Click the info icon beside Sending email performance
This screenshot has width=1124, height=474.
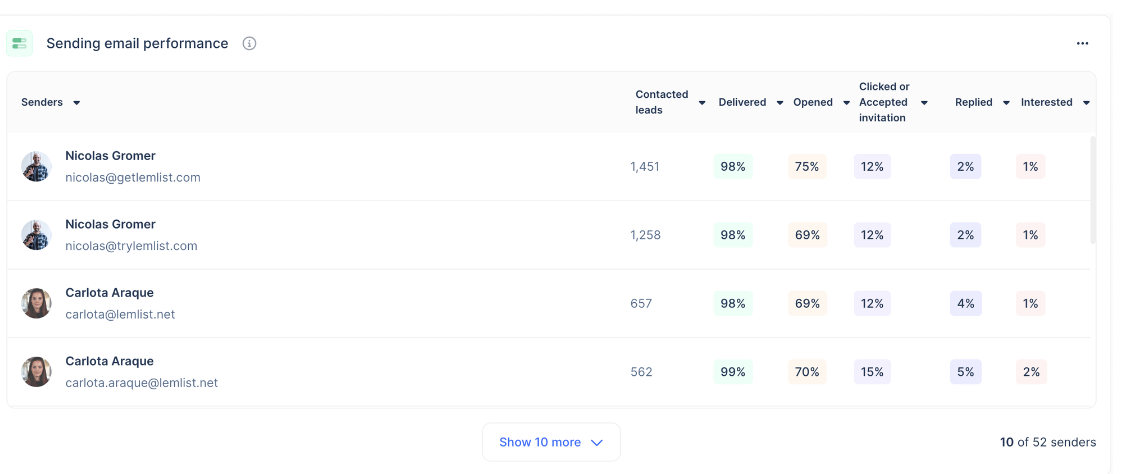250,43
